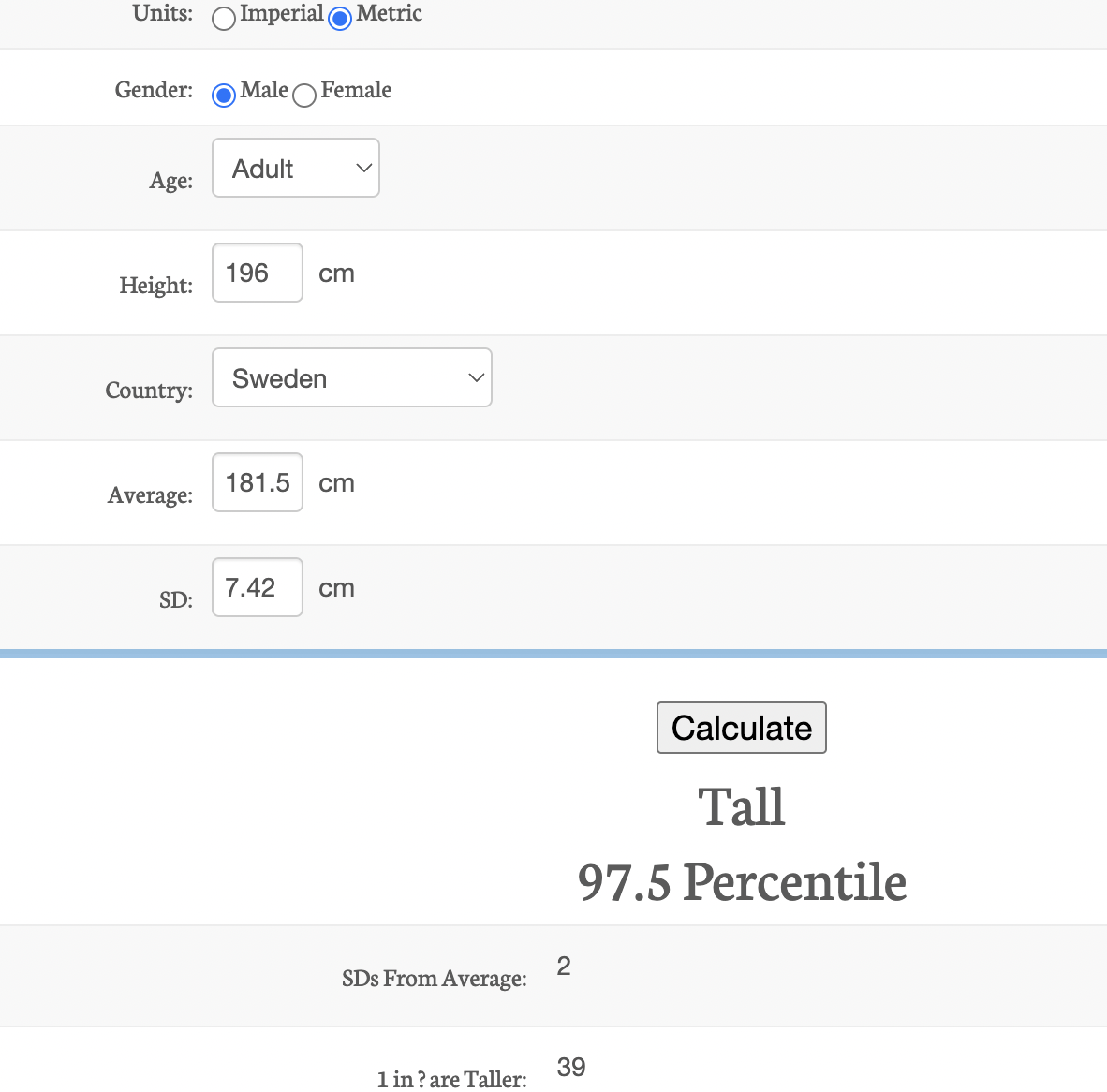The width and height of the screenshot is (1107, 1092).
Task: Click the SD input showing 7.42
Action: pyautogui.click(x=257, y=587)
